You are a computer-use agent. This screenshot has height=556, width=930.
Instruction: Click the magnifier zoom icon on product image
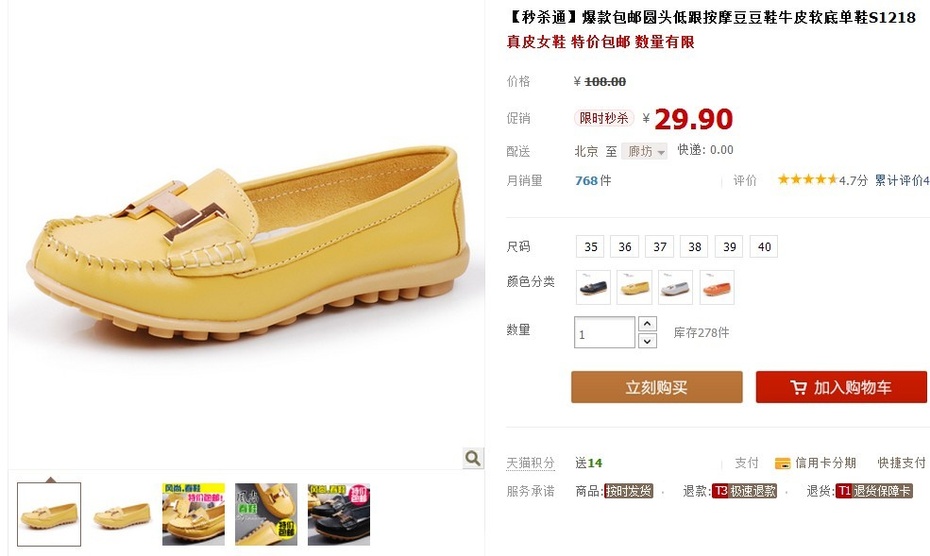point(473,458)
